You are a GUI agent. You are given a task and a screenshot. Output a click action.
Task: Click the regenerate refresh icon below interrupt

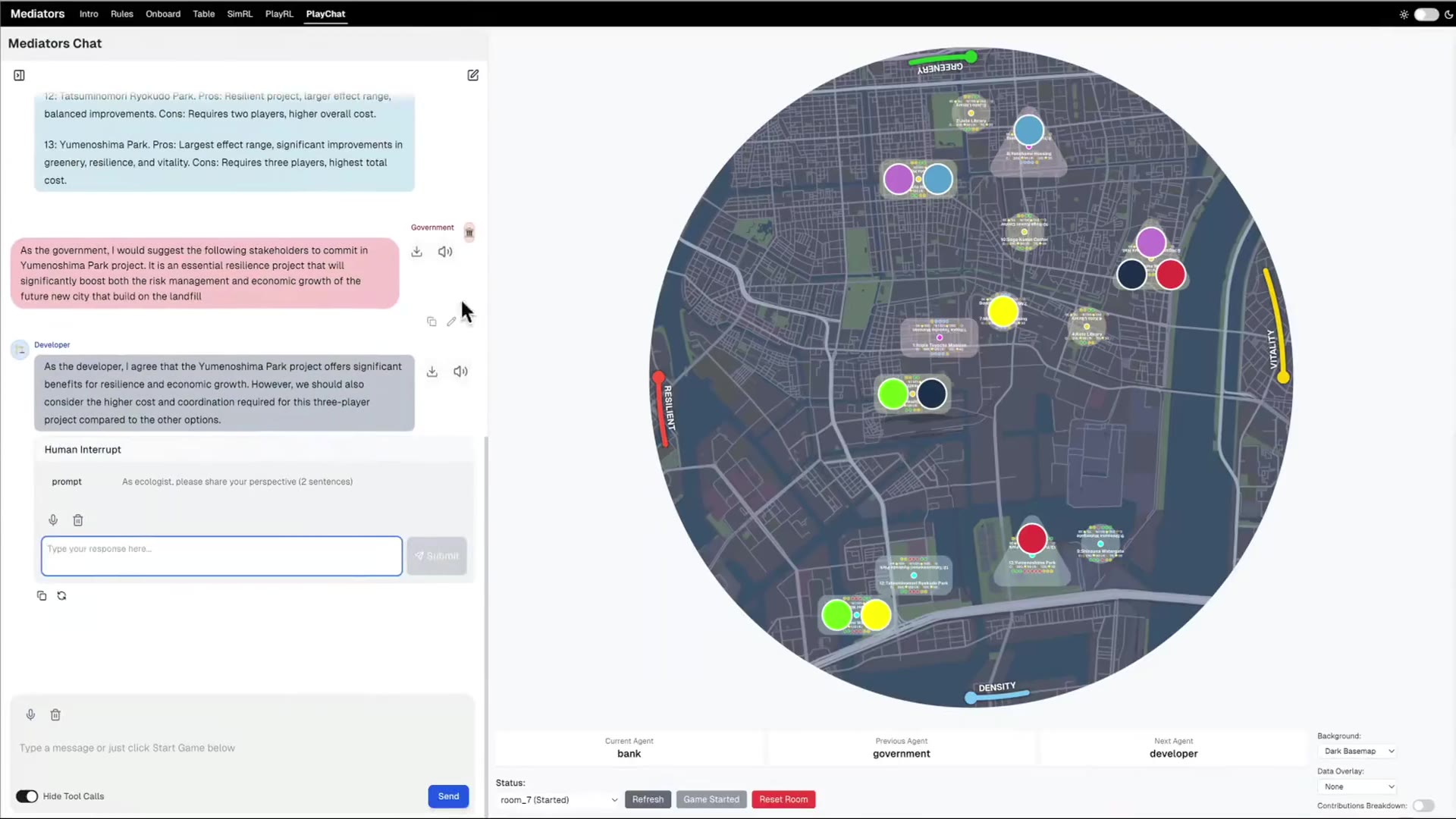(x=61, y=596)
